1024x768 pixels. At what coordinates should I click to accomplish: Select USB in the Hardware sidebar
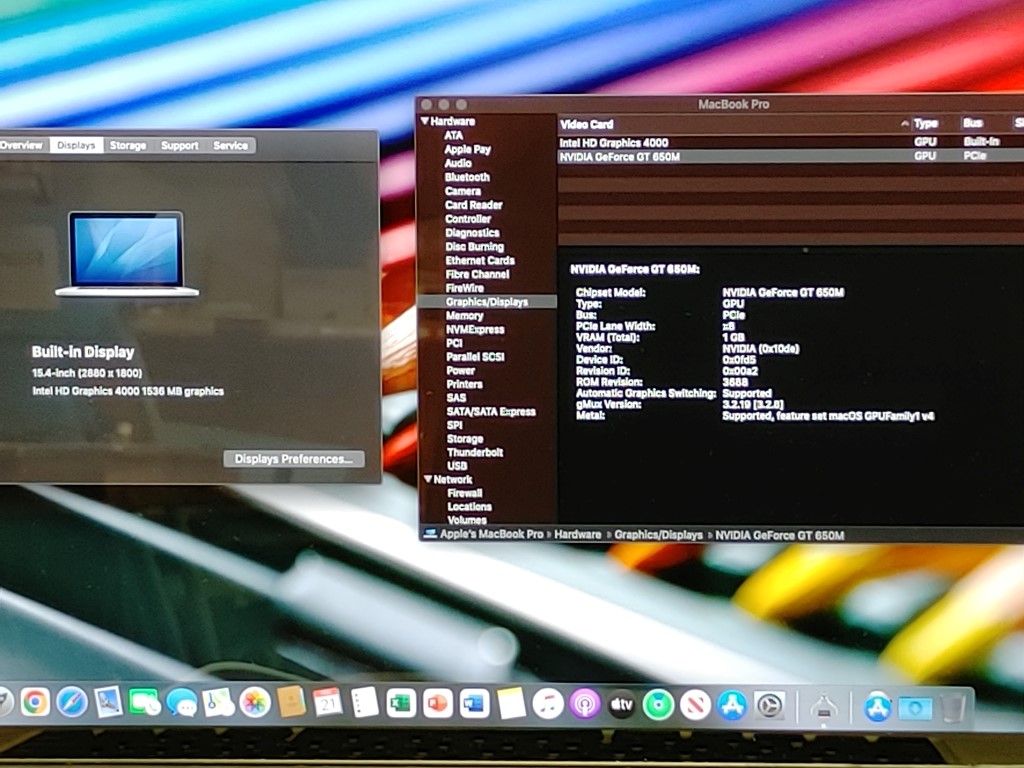(x=457, y=466)
